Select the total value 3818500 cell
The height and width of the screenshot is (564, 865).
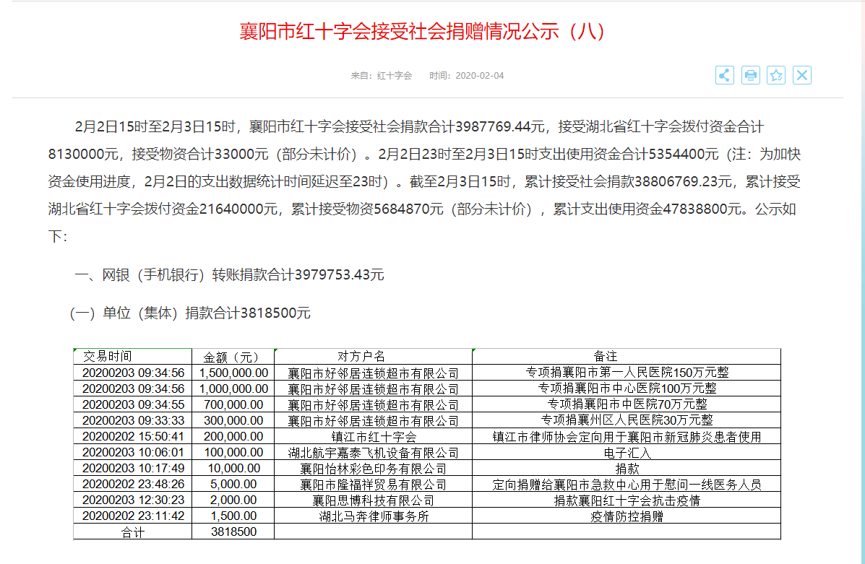tap(231, 533)
